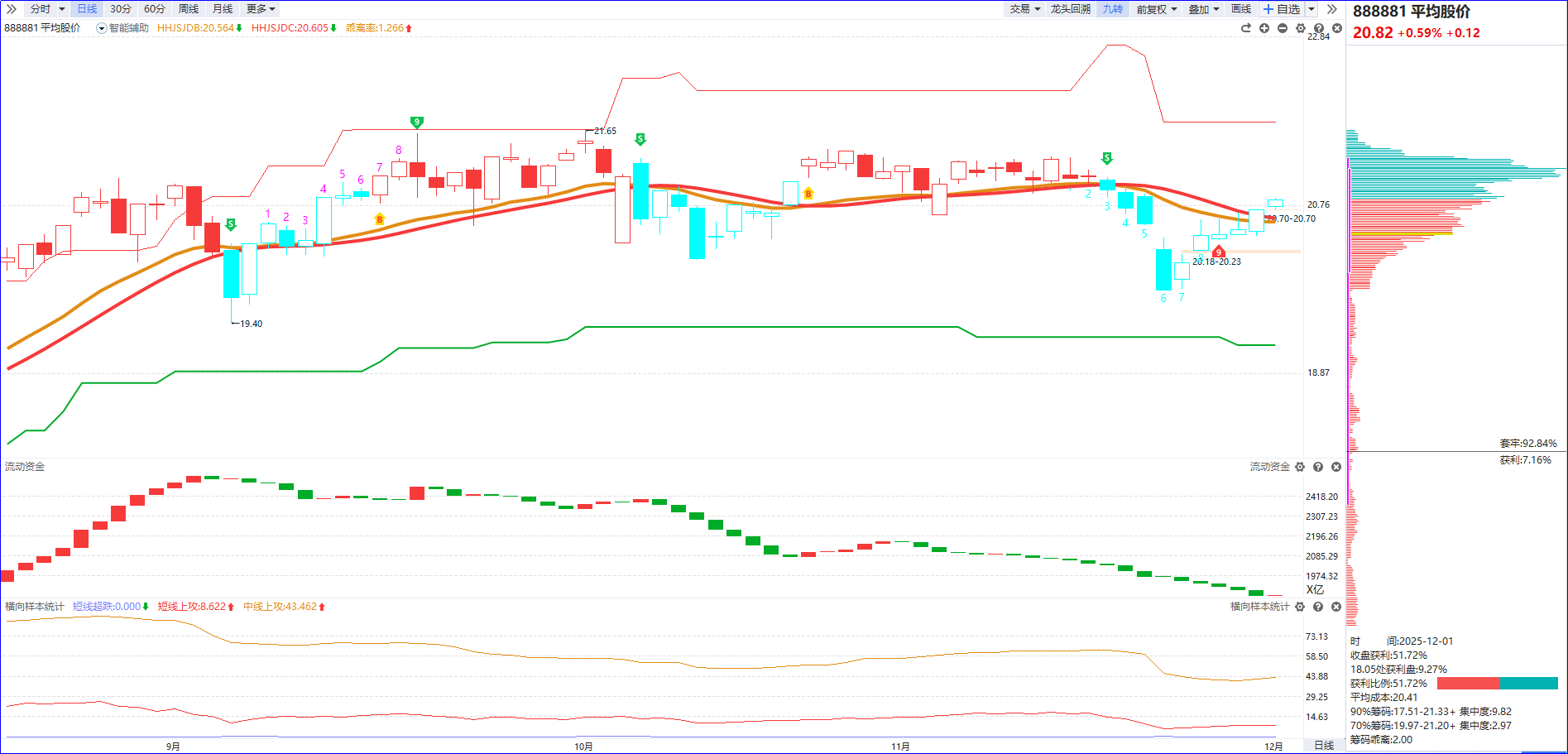1568x754 pixels.
Task: Expand the 智能辅助 dropdown arrow
Action: 102,28
